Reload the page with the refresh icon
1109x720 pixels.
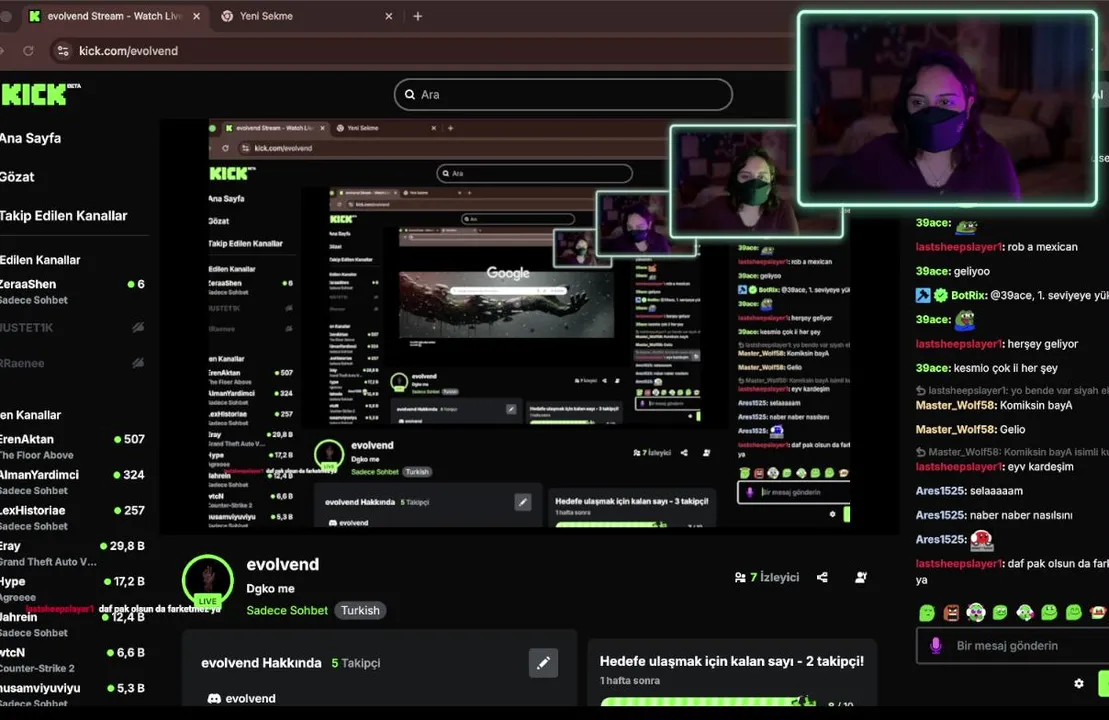click(28, 51)
